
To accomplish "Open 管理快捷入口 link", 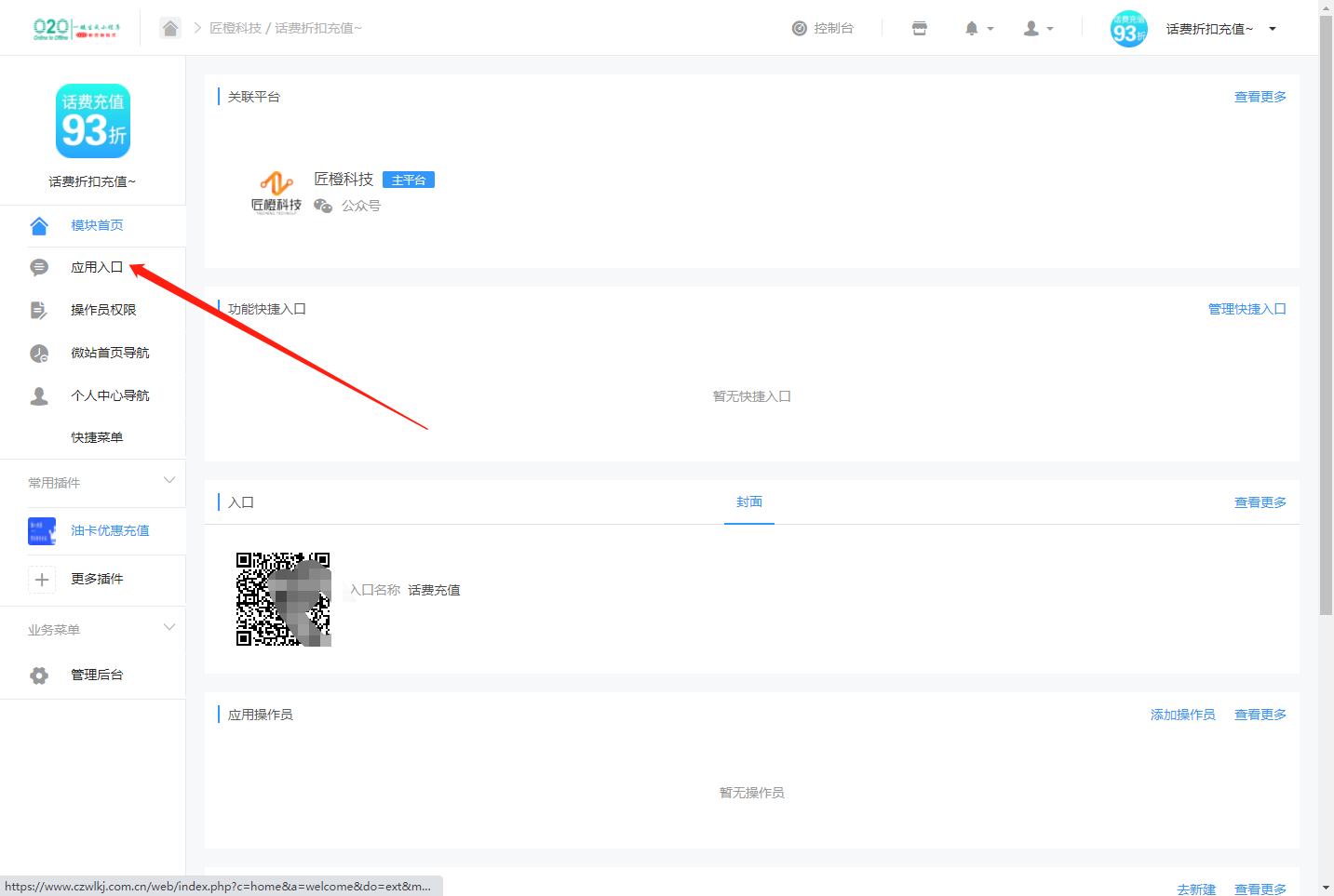I will coord(1247,309).
